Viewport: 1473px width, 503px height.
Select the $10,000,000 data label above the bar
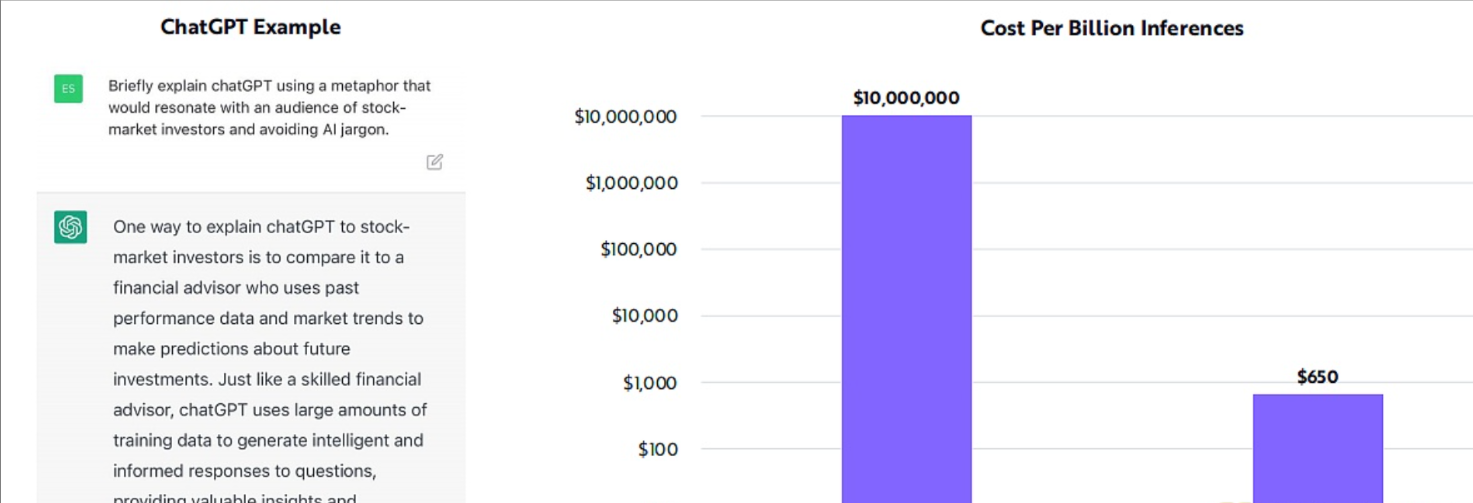point(906,98)
